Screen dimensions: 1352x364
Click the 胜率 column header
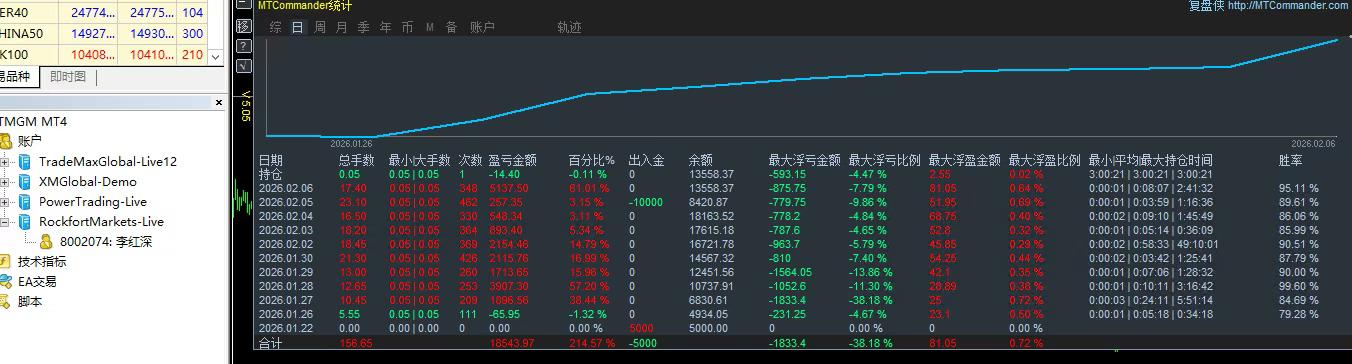coord(1291,160)
